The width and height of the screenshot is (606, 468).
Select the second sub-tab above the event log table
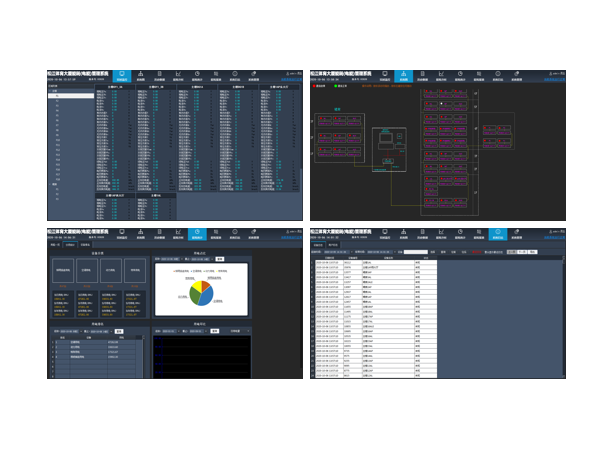[332, 244]
